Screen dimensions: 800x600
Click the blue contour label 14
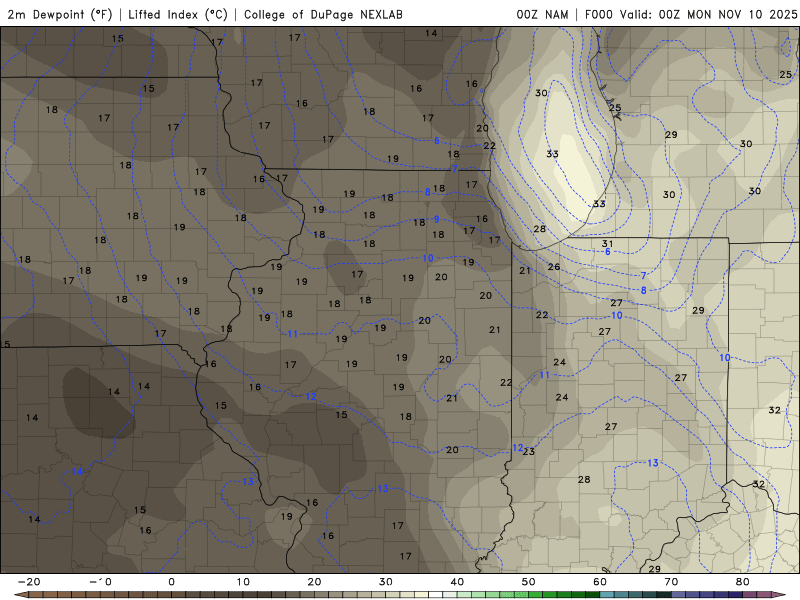point(77,471)
